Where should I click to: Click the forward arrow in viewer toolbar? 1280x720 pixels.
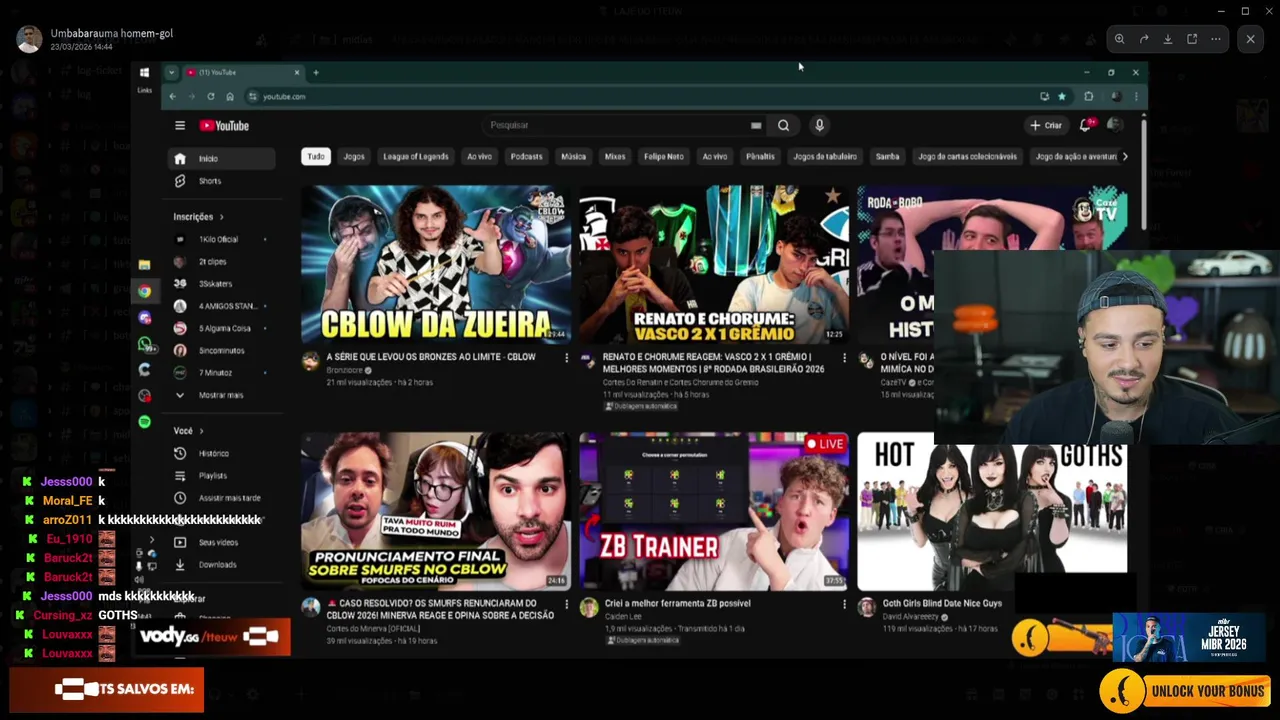[x=1144, y=39]
